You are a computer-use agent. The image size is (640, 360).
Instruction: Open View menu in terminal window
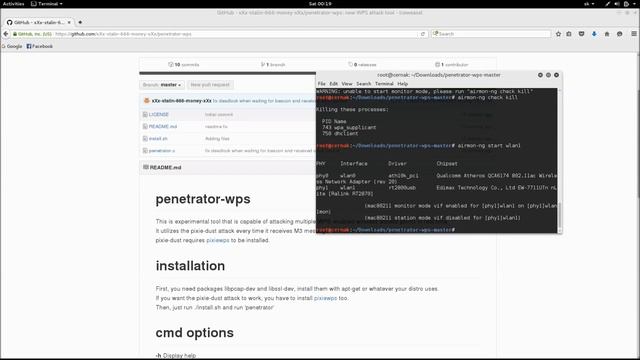coord(347,84)
